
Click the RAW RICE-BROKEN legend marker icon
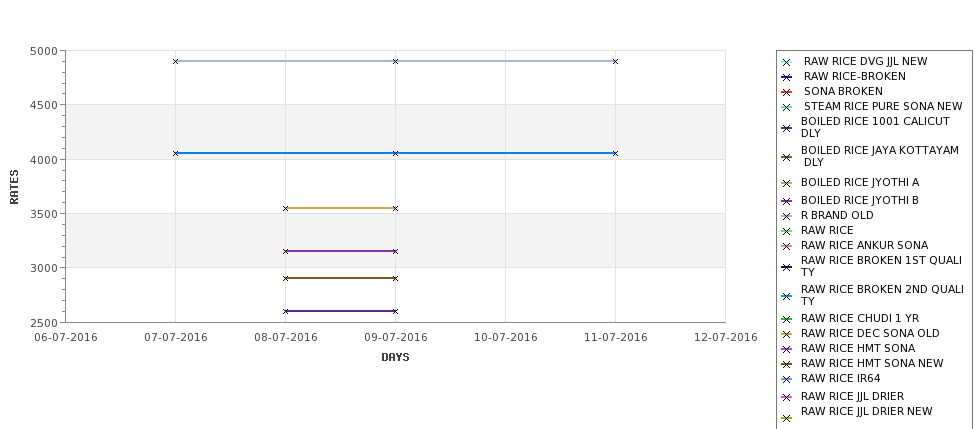click(787, 77)
